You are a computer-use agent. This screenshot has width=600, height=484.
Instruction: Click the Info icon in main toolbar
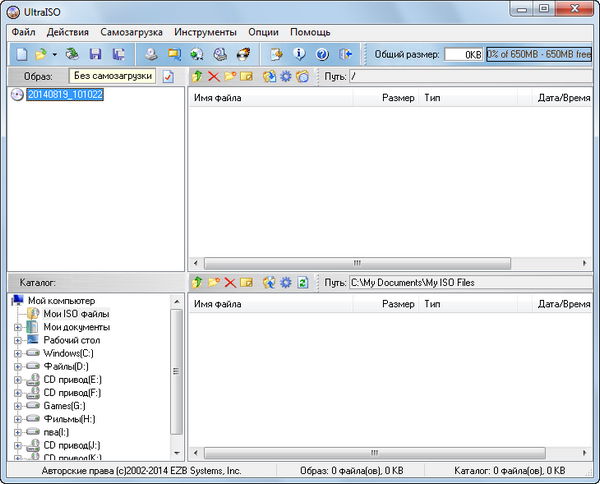point(299,54)
